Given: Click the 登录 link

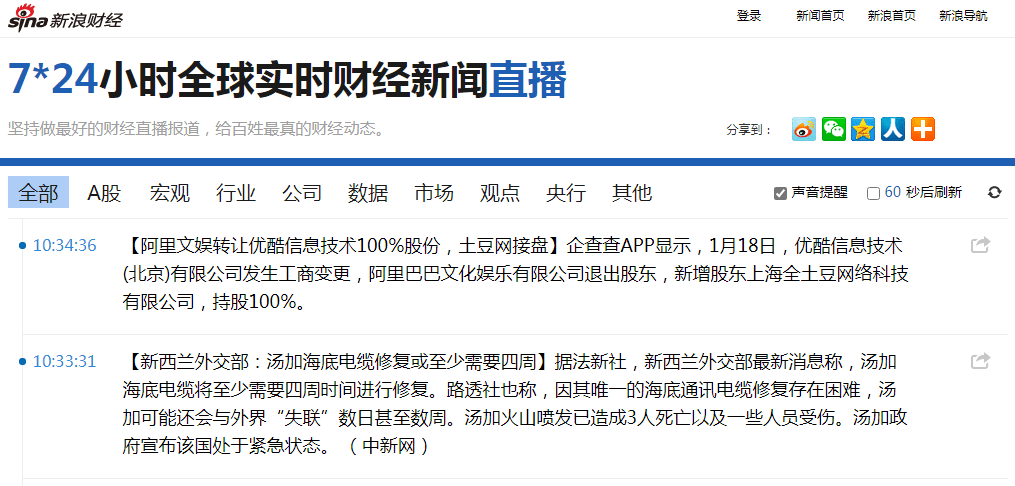Looking at the screenshot, I should pos(749,16).
